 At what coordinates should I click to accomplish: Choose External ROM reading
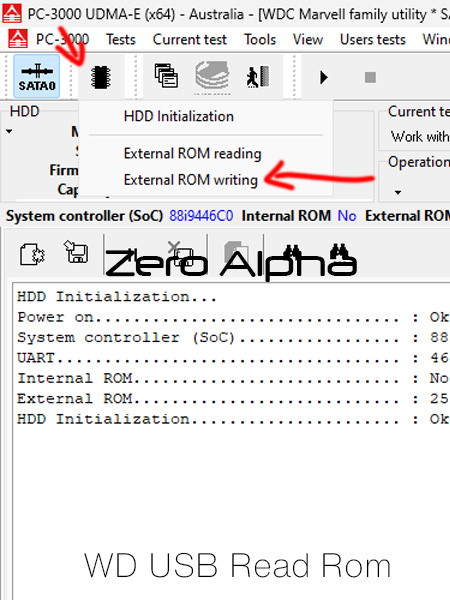[192, 153]
